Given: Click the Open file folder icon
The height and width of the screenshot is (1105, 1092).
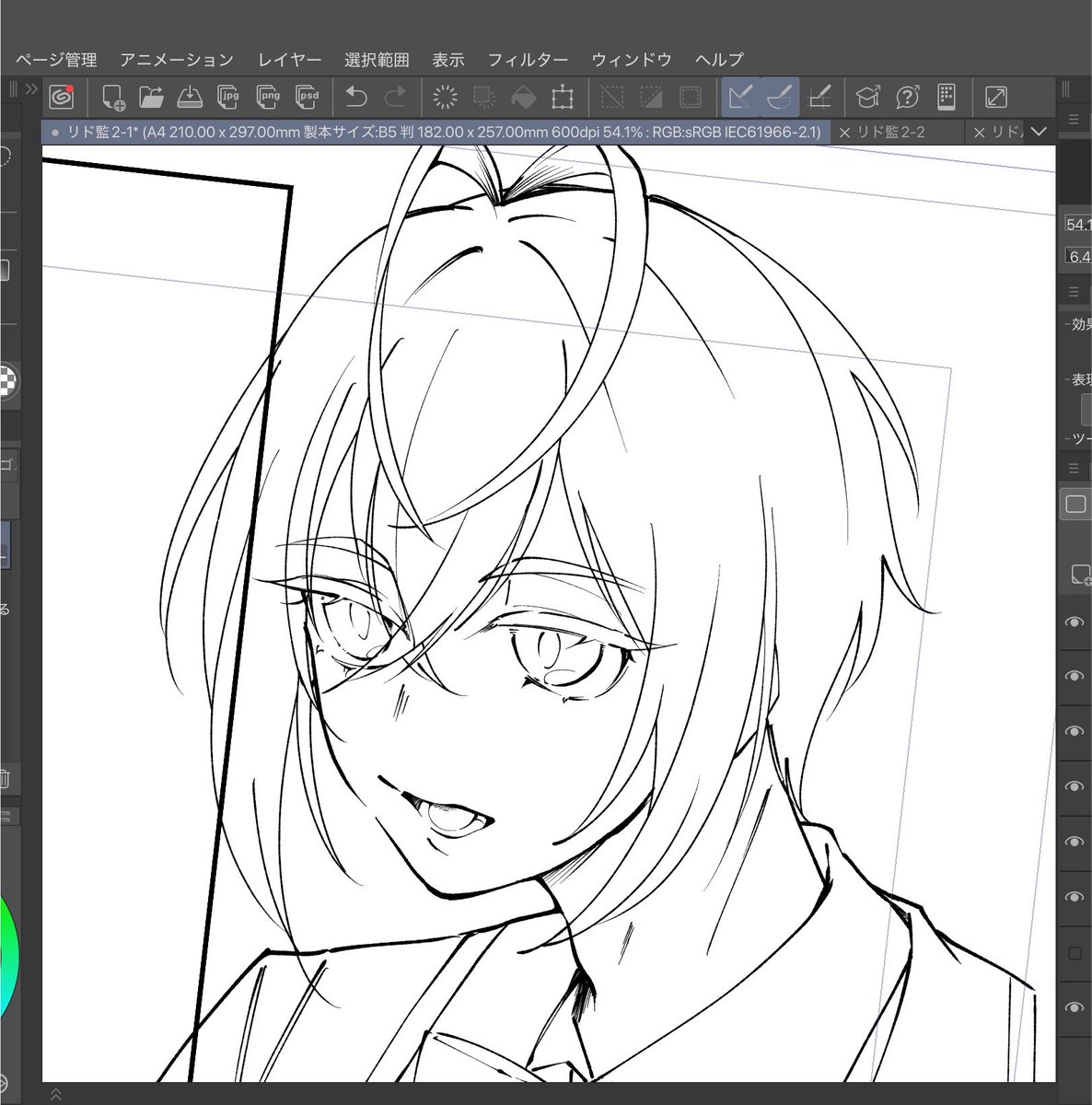Looking at the screenshot, I should pos(151,97).
